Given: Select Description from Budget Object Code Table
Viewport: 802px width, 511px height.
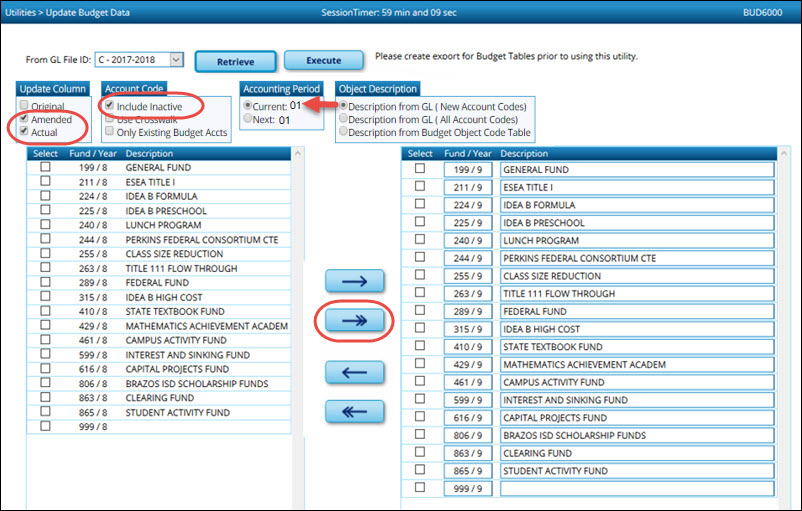Looking at the screenshot, I should 345,132.
